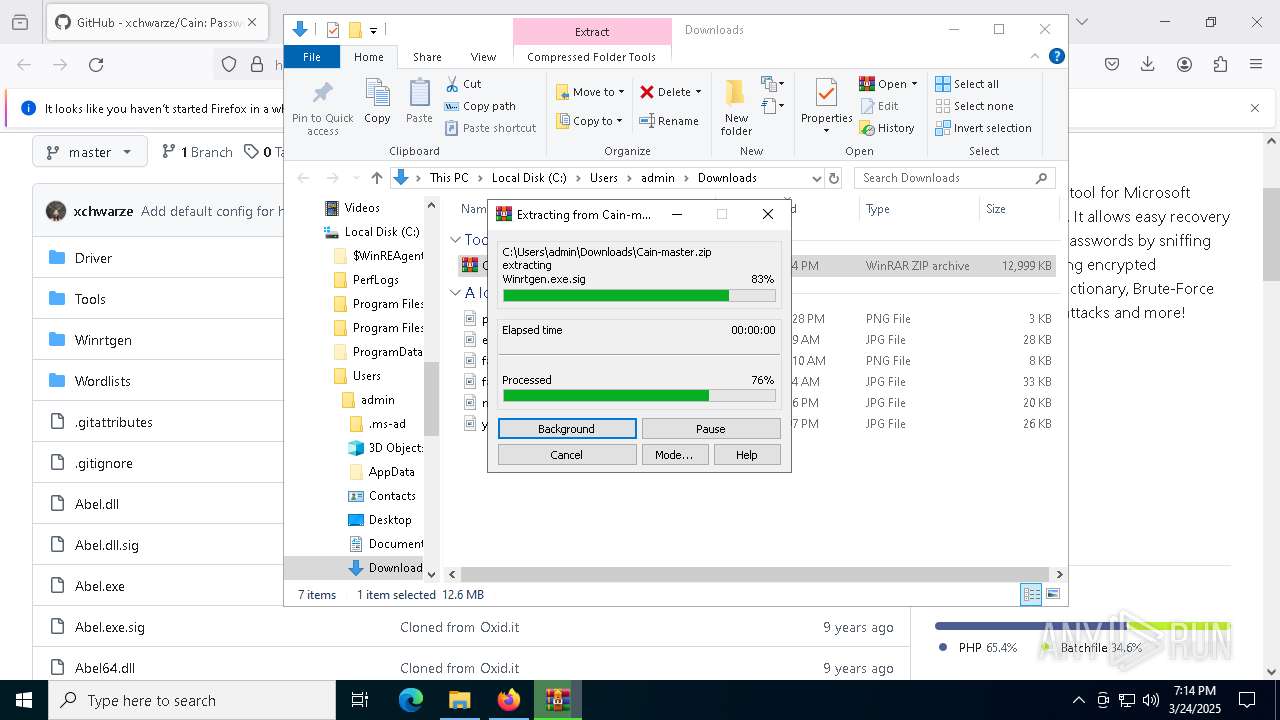
Task: Cancel the WinRAR extraction
Action: [x=567, y=455]
